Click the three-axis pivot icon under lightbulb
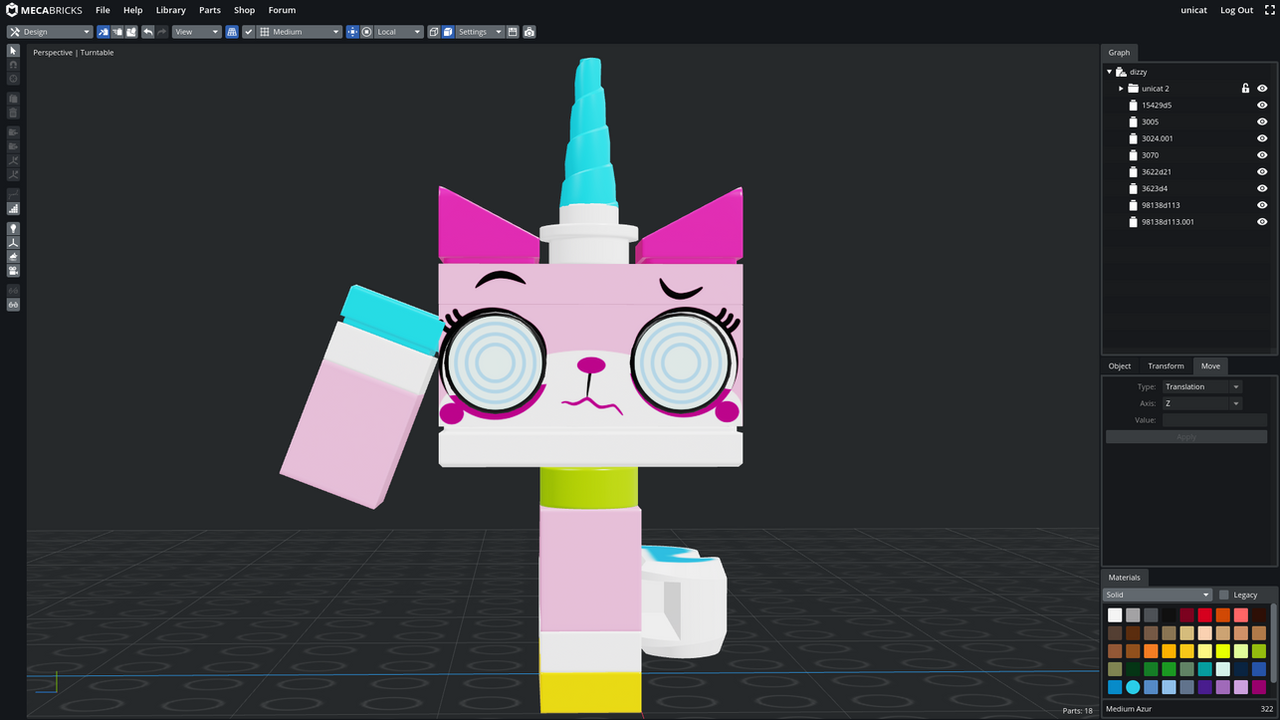 [13, 242]
